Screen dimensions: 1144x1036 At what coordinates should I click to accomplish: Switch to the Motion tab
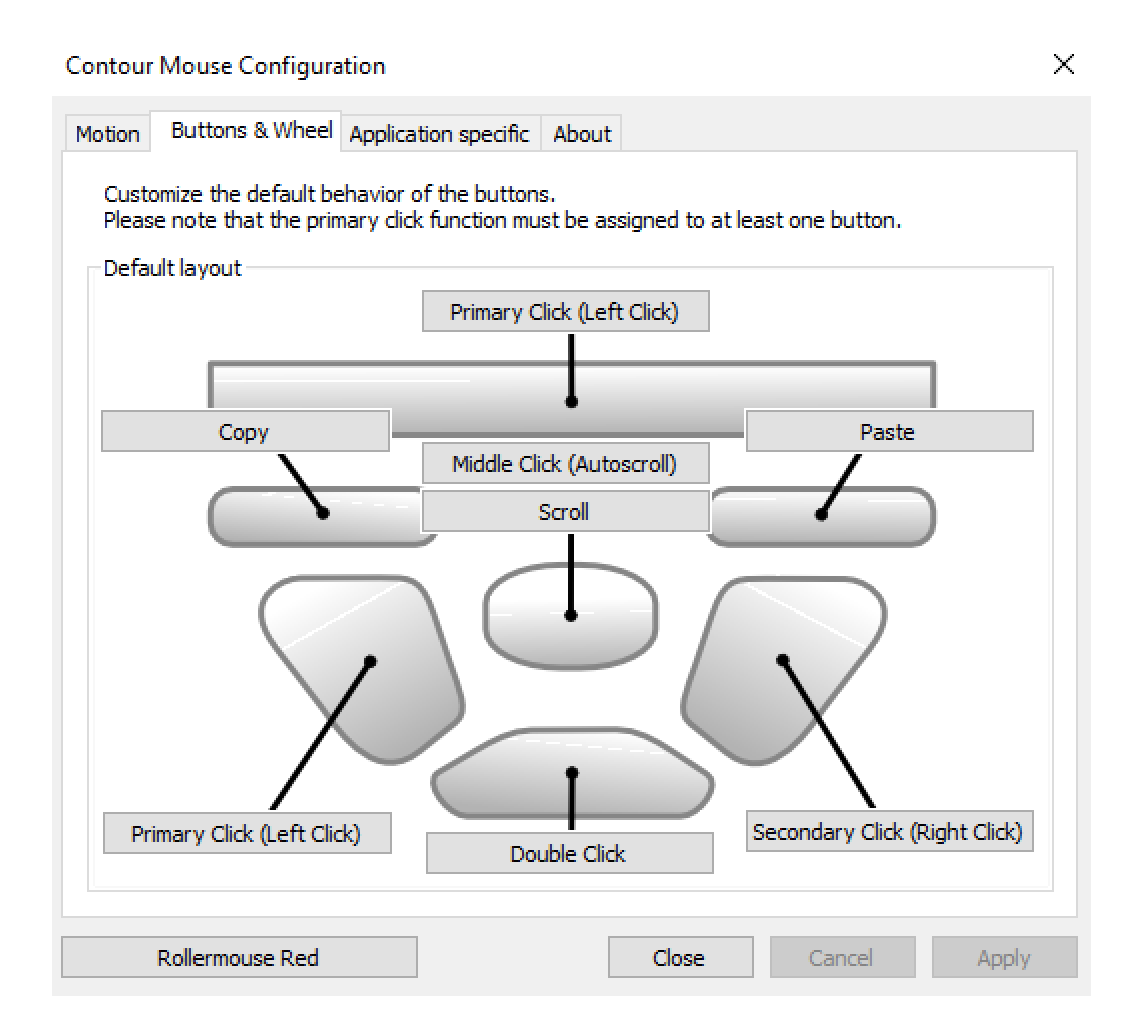(107, 134)
